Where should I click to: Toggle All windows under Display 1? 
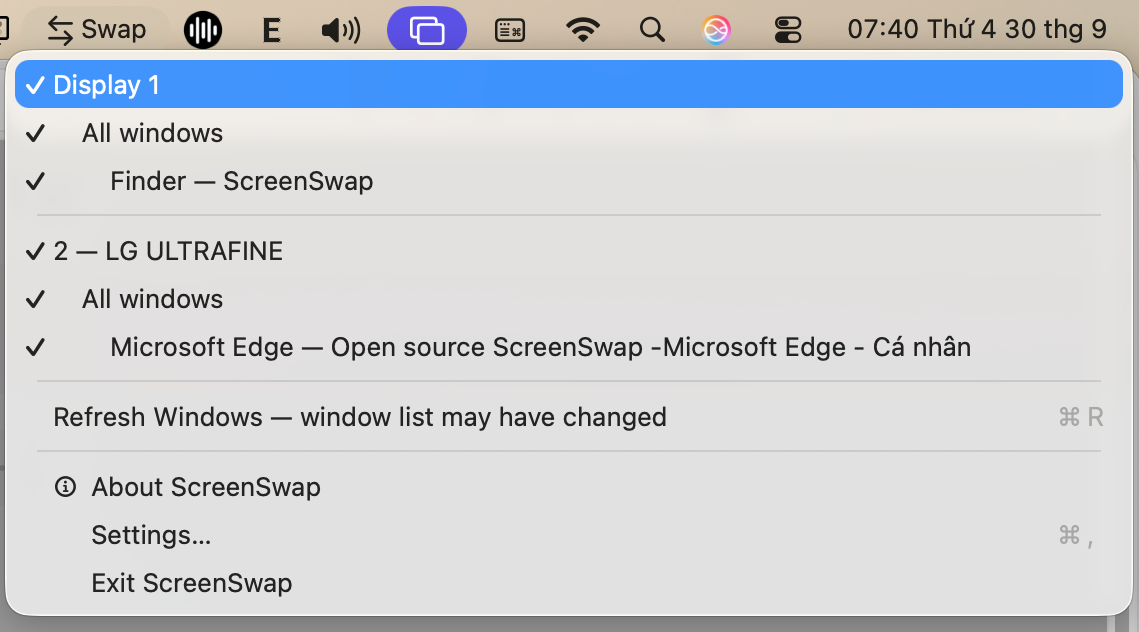click(x=569, y=133)
